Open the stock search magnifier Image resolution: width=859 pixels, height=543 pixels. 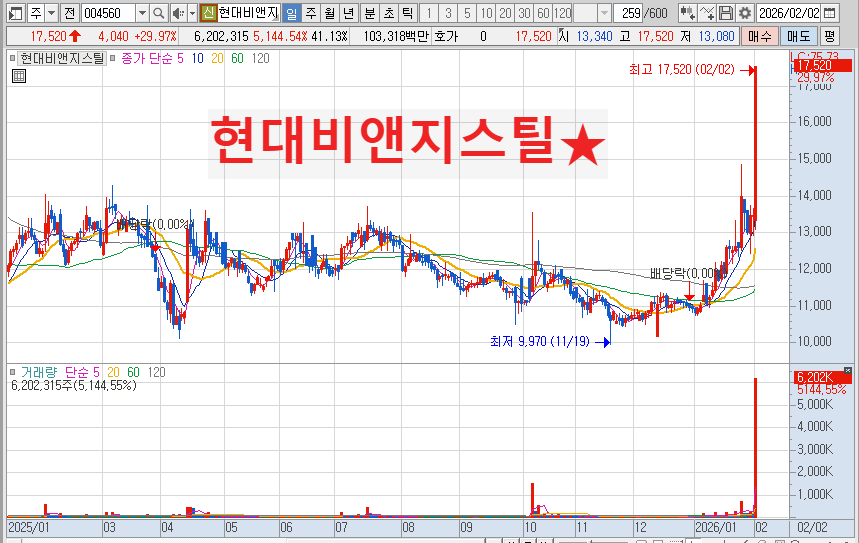[x=159, y=13]
